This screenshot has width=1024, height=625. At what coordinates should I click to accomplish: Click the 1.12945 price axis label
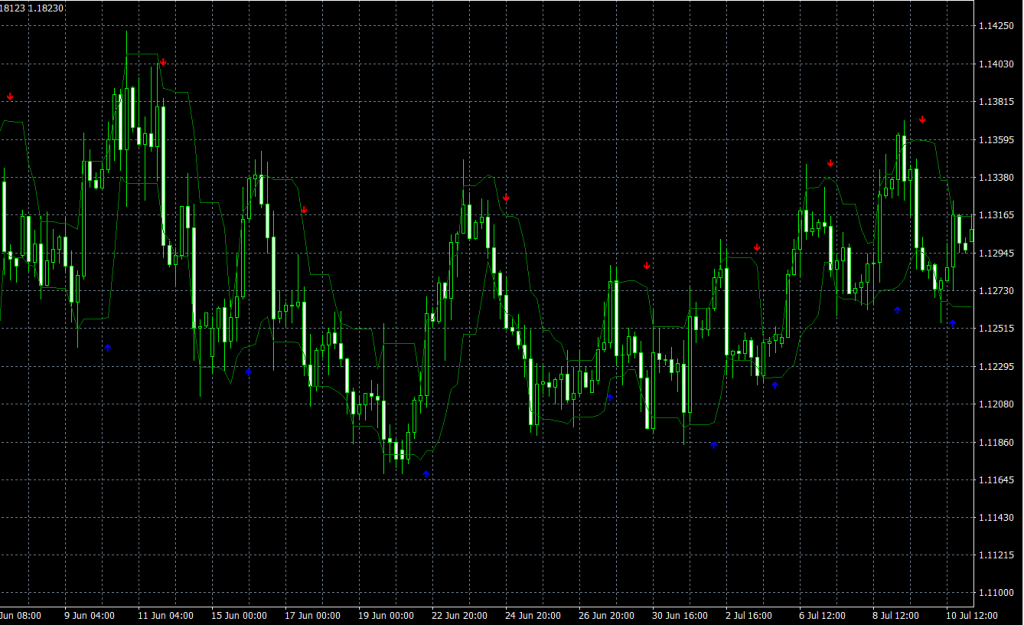[996, 253]
